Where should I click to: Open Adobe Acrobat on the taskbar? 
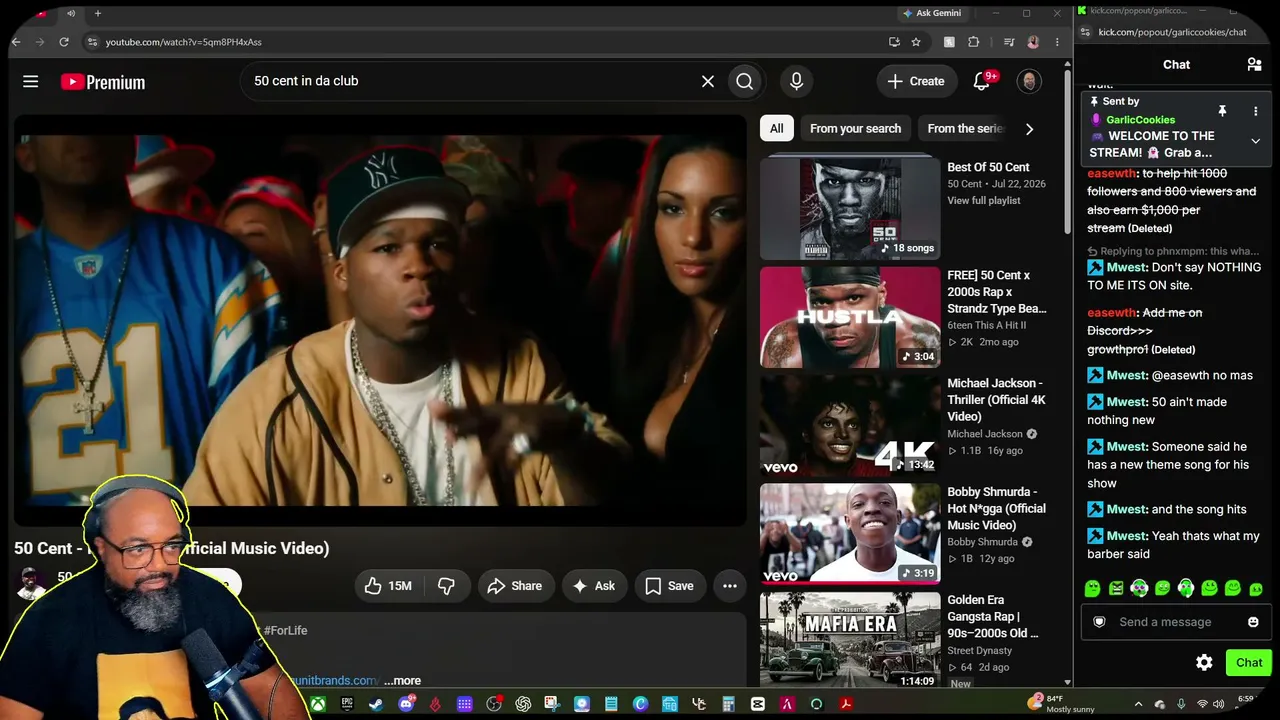(846, 704)
